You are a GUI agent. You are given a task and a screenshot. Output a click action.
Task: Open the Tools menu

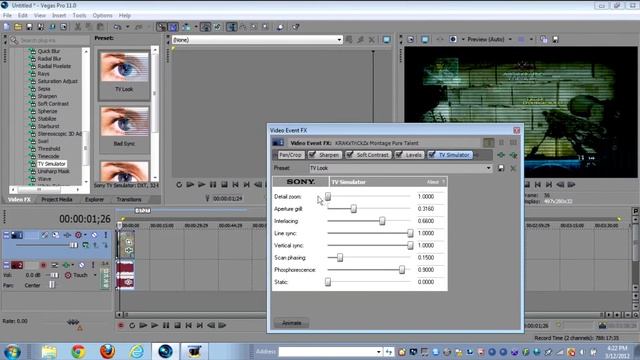point(79,16)
